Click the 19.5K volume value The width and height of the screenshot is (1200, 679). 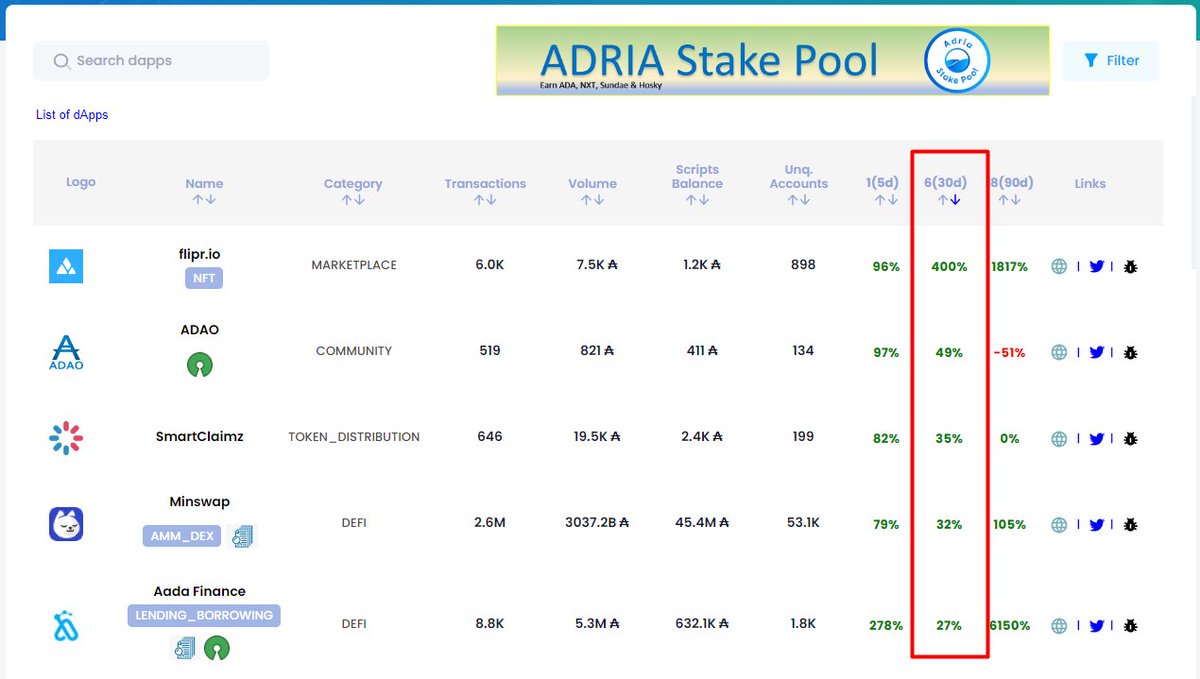pos(596,436)
